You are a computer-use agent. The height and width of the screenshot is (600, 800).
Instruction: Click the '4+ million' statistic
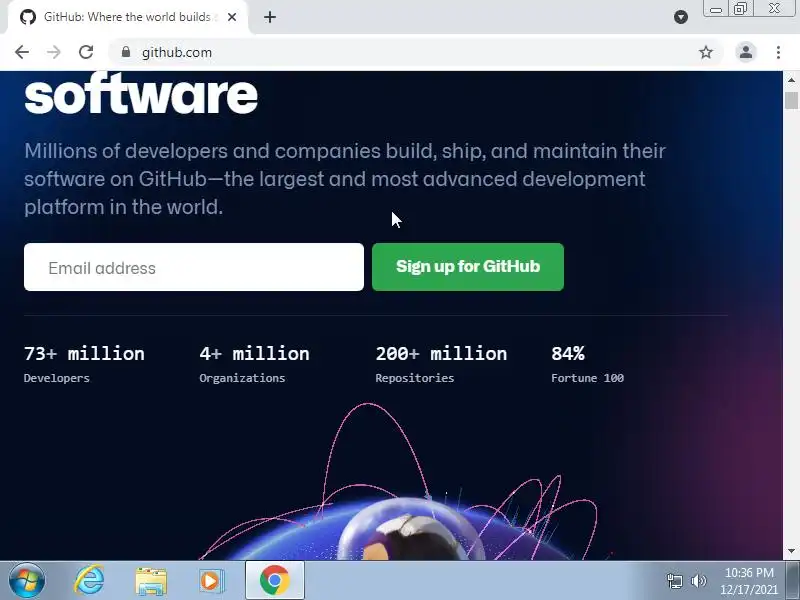[254, 354]
